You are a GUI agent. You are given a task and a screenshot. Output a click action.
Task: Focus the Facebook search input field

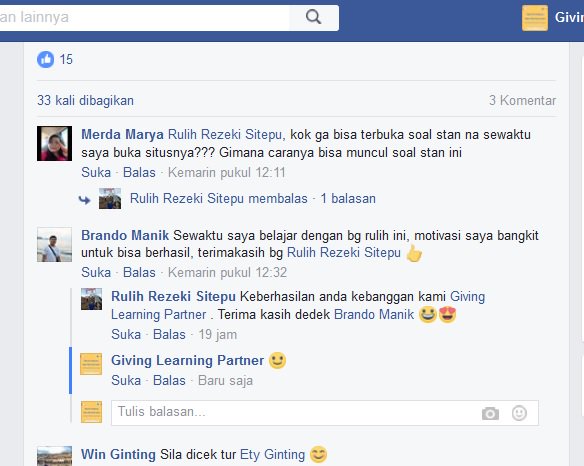tap(145, 18)
